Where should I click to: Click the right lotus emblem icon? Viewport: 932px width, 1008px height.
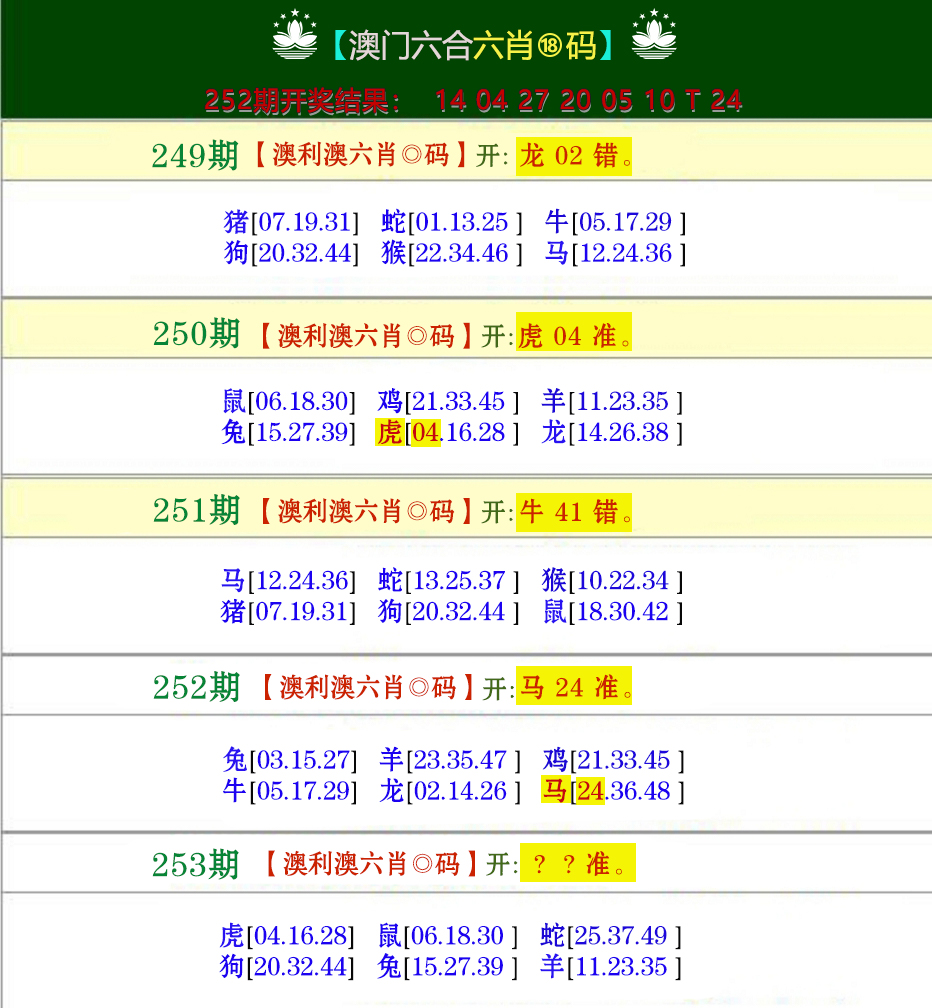(654, 35)
